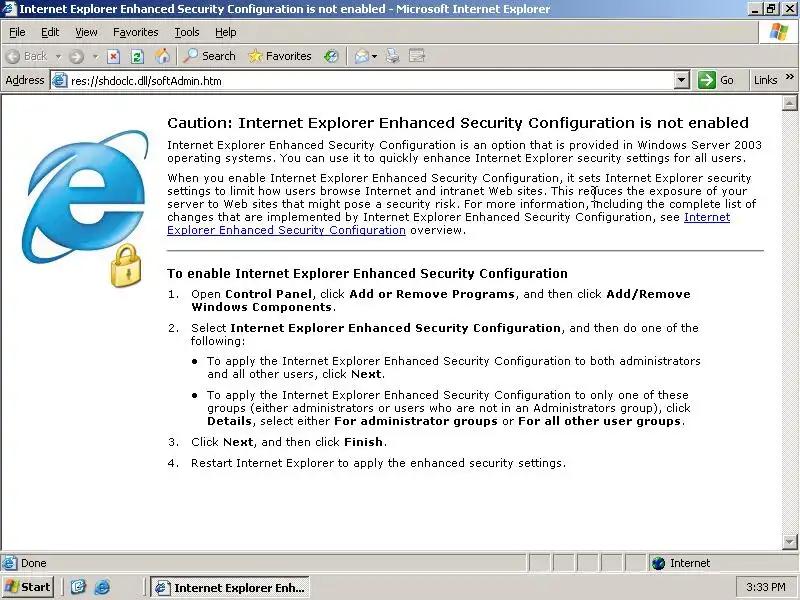Open the Favorites menu

click(136, 32)
